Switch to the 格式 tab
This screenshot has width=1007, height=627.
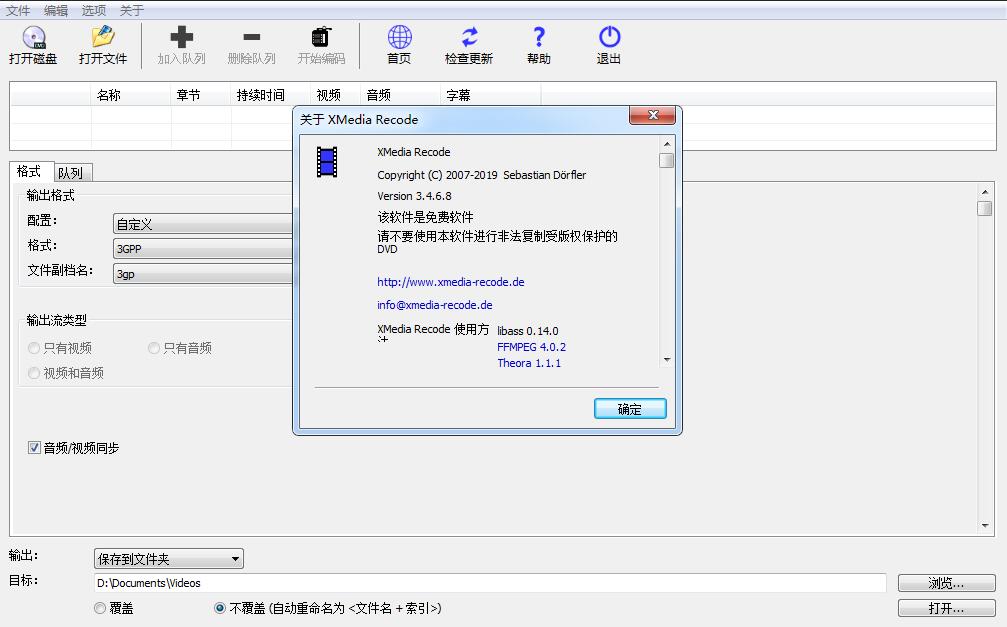click(30, 172)
